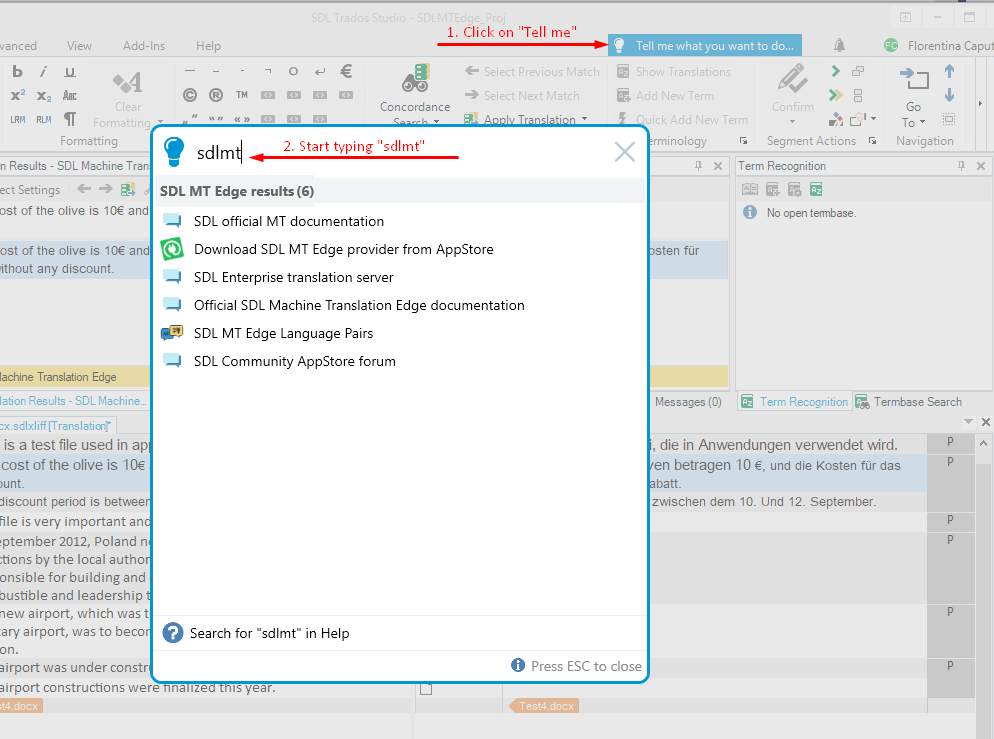This screenshot has height=739, width=994.
Task: Open editor tab list dropdown arrow
Action: (x=968, y=421)
